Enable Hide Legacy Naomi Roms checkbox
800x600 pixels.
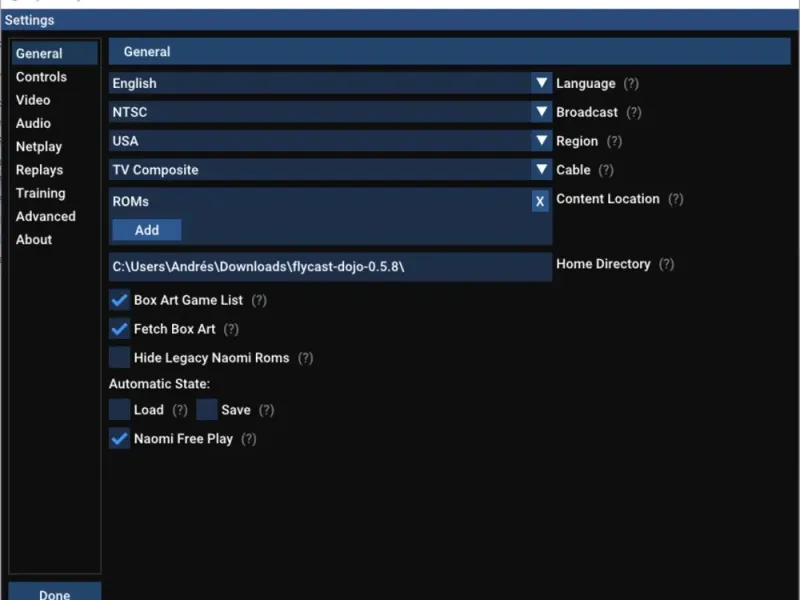(119, 358)
